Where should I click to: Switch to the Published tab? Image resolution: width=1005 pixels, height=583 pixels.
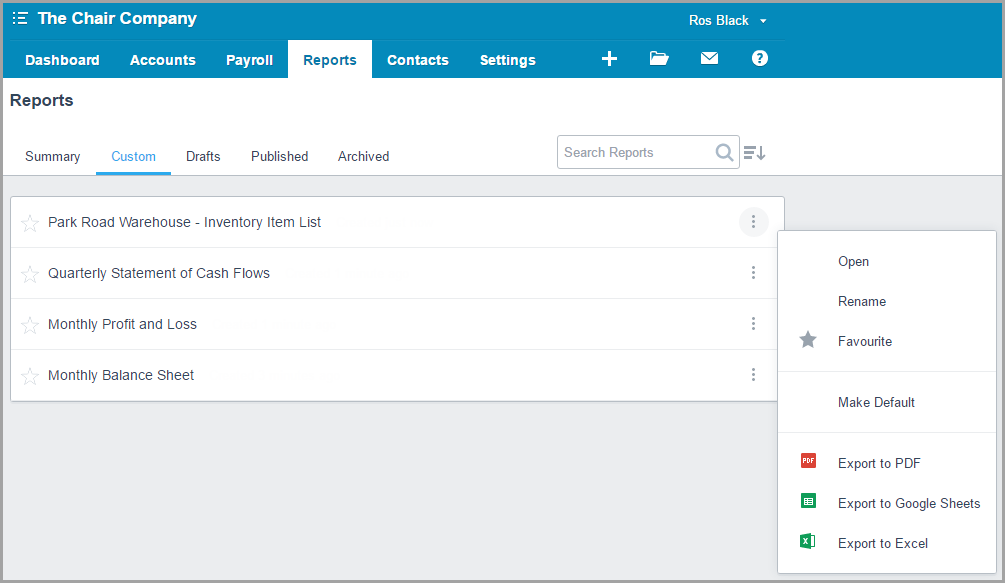[279, 156]
